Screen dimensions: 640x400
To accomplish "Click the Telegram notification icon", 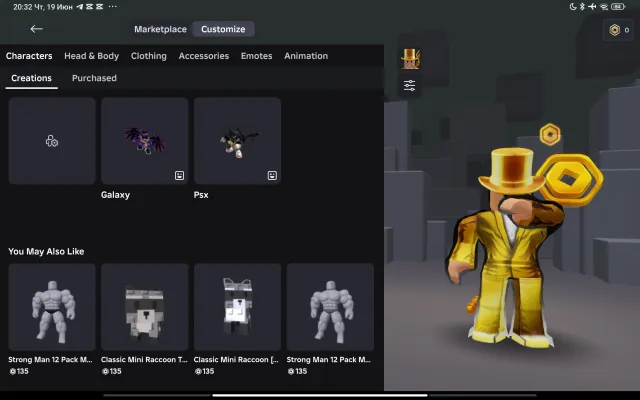I will 80,7.
